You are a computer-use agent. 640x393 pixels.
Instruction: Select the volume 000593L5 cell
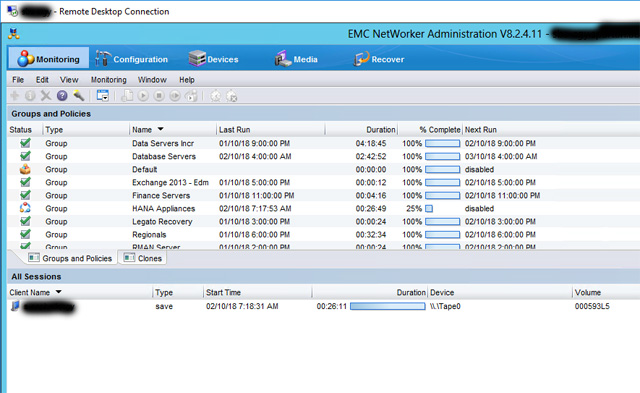[x=592, y=306]
